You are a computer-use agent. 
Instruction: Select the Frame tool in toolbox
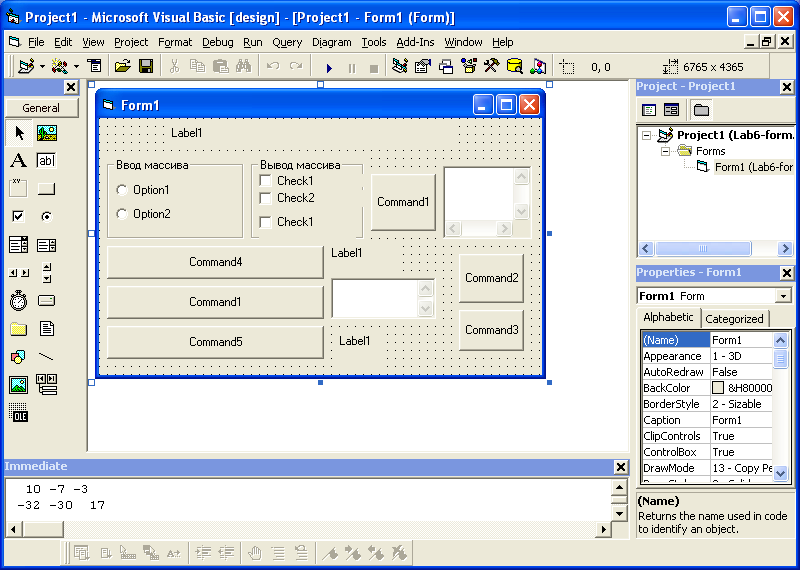click(19, 189)
